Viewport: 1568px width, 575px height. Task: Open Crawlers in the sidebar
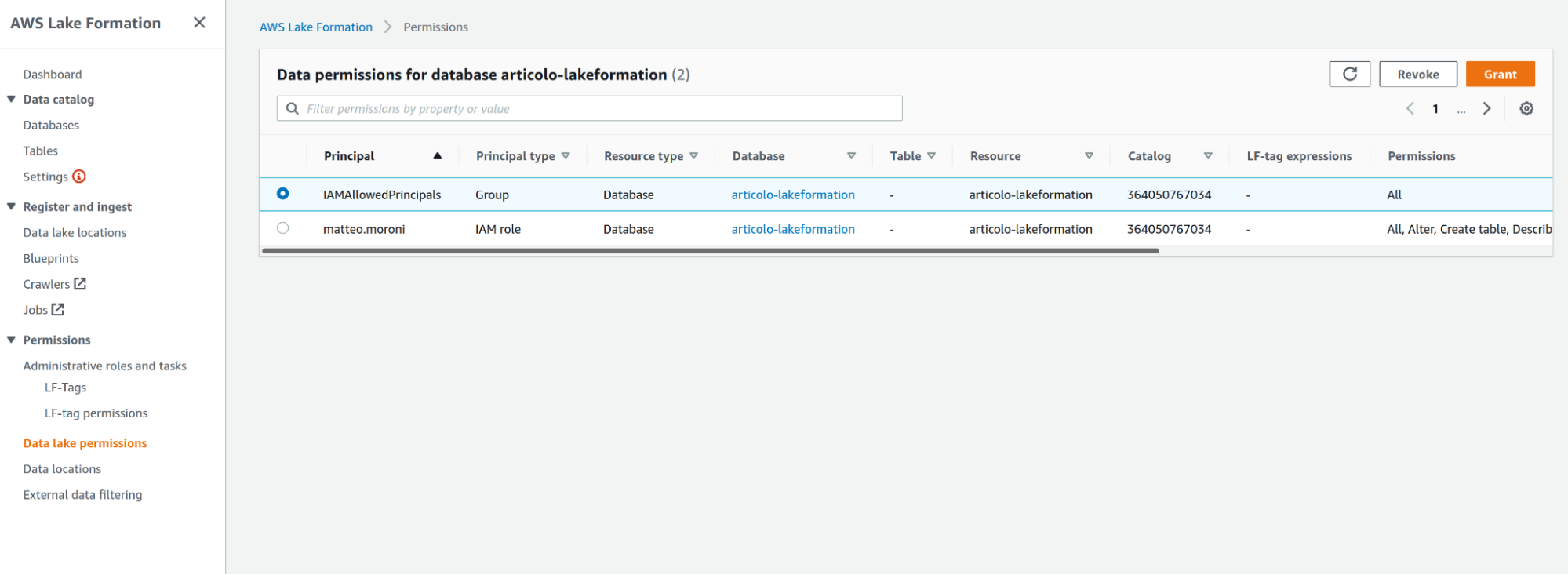click(x=46, y=285)
